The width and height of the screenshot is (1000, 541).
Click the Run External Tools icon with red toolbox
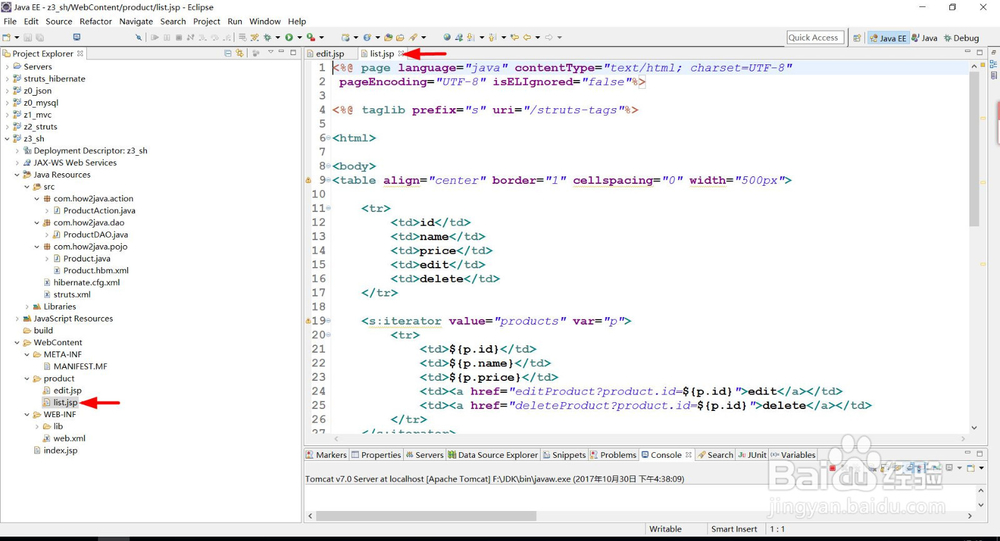[x=311, y=37]
